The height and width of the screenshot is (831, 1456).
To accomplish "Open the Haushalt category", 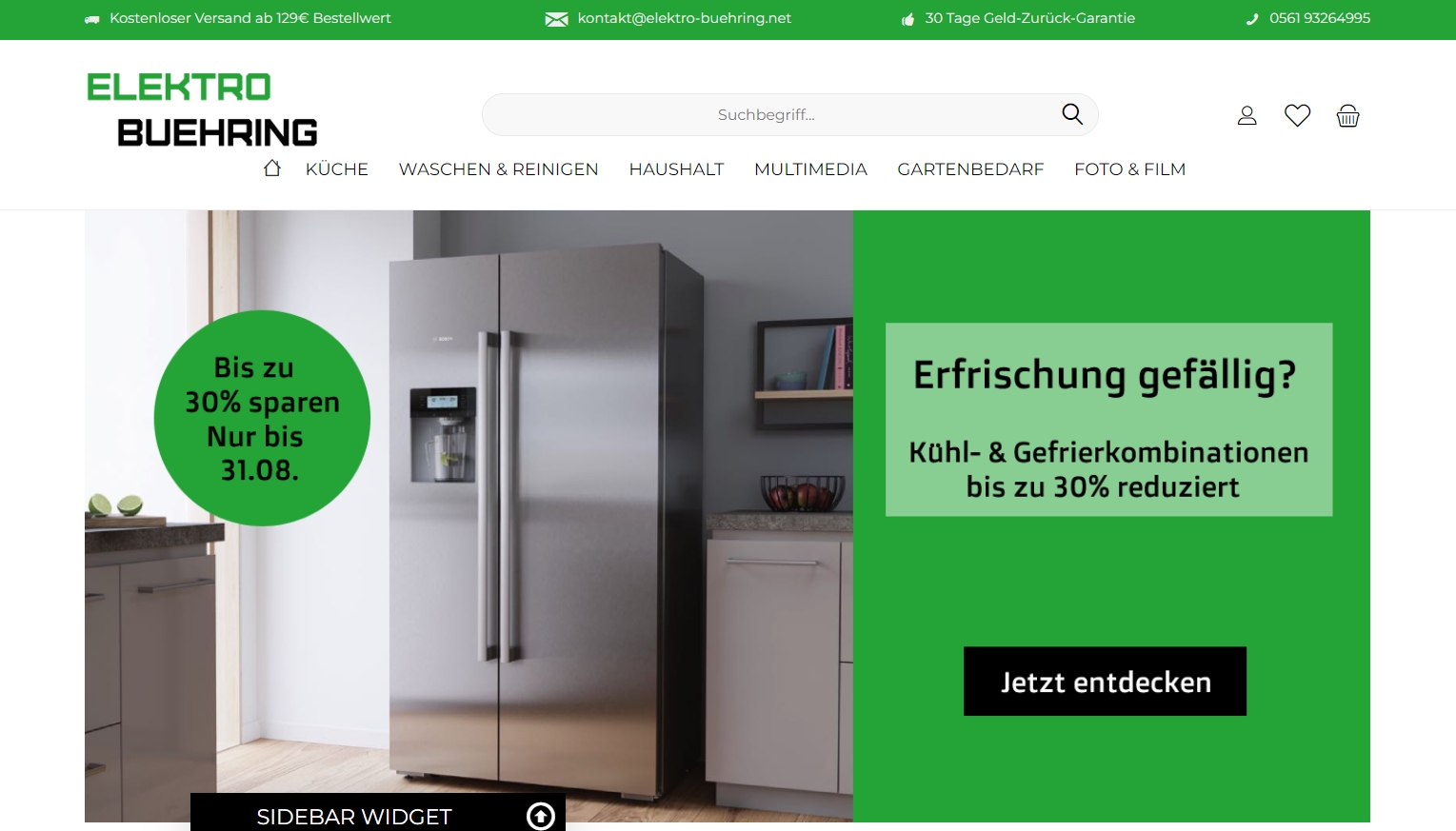I will tap(676, 169).
